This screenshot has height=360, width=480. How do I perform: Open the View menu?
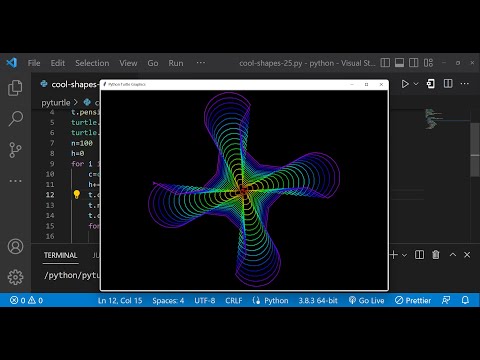[x=128, y=63]
